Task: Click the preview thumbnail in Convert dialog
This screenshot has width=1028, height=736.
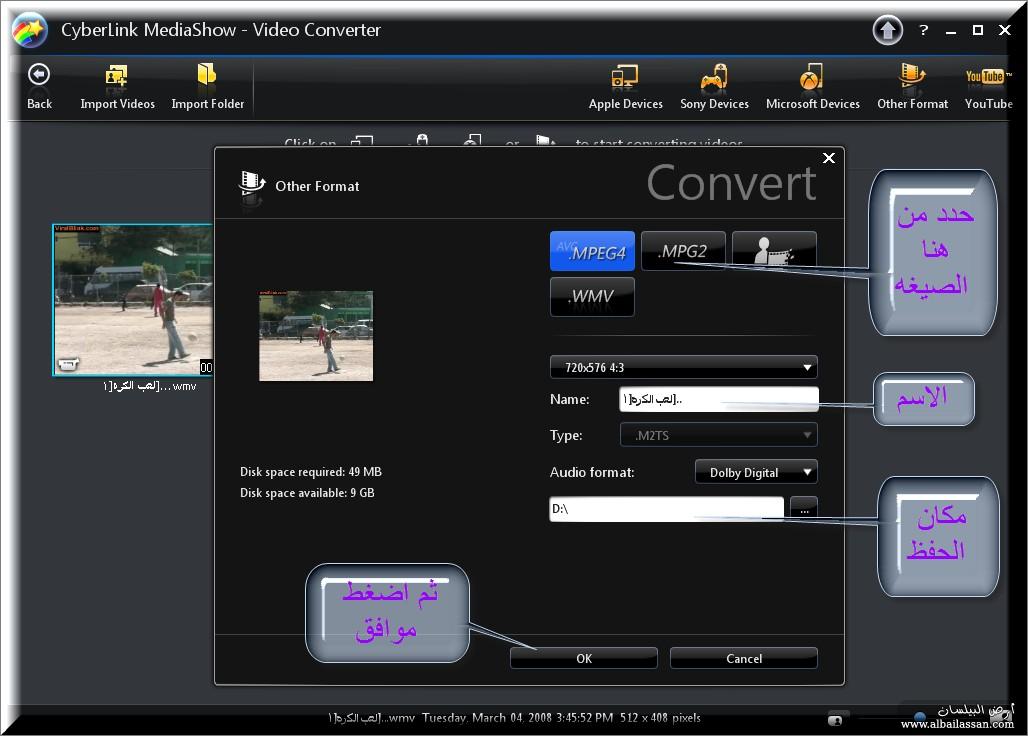Action: [316, 336]
